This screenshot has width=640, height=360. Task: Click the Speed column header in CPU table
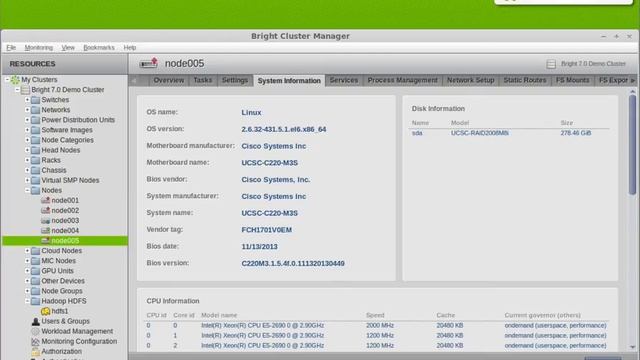tap(375, 315)
